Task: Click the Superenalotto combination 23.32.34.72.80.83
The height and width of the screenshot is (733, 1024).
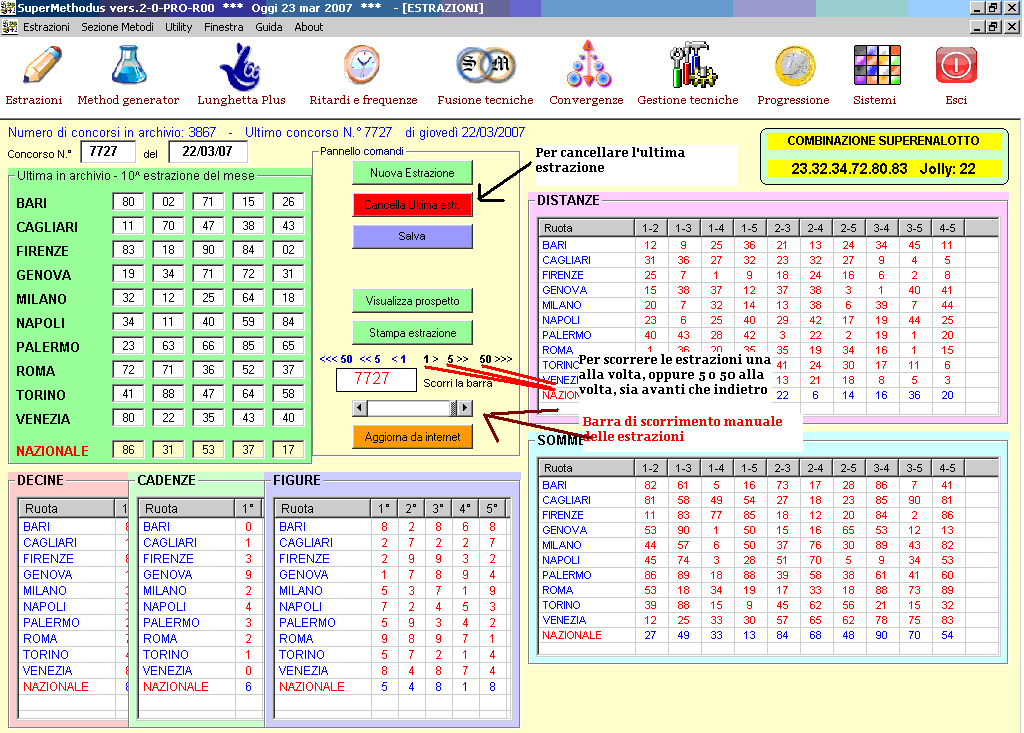Action: 849,169
